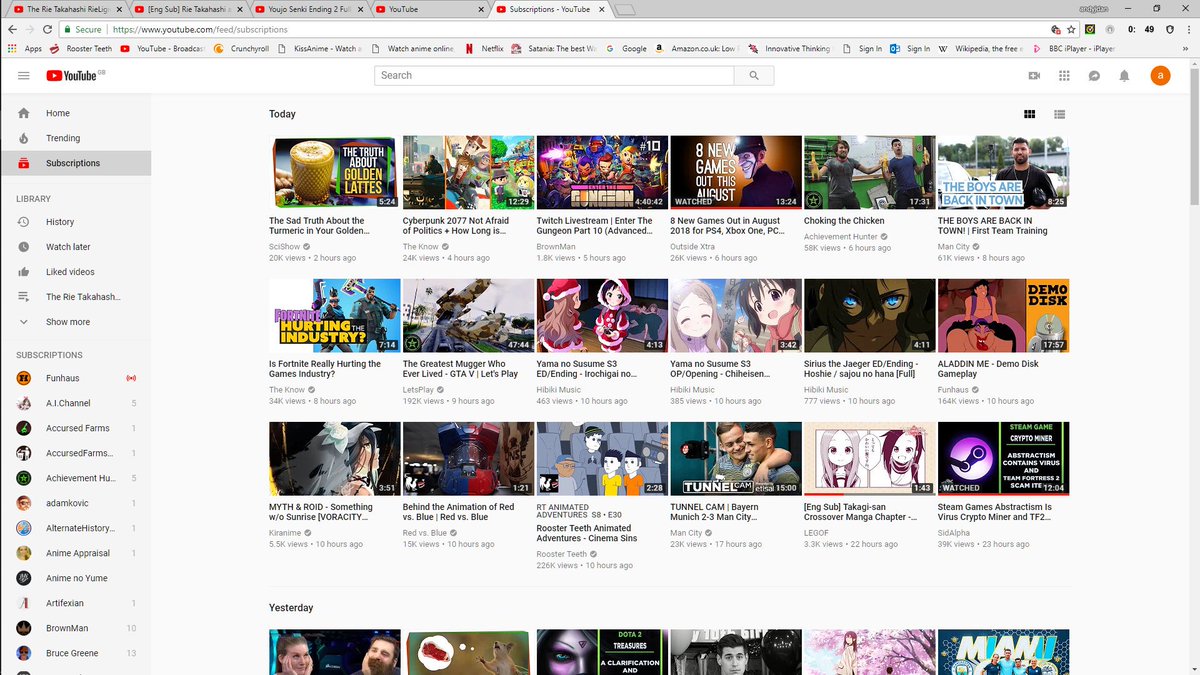Switch to list view layout

point(1060,114)
